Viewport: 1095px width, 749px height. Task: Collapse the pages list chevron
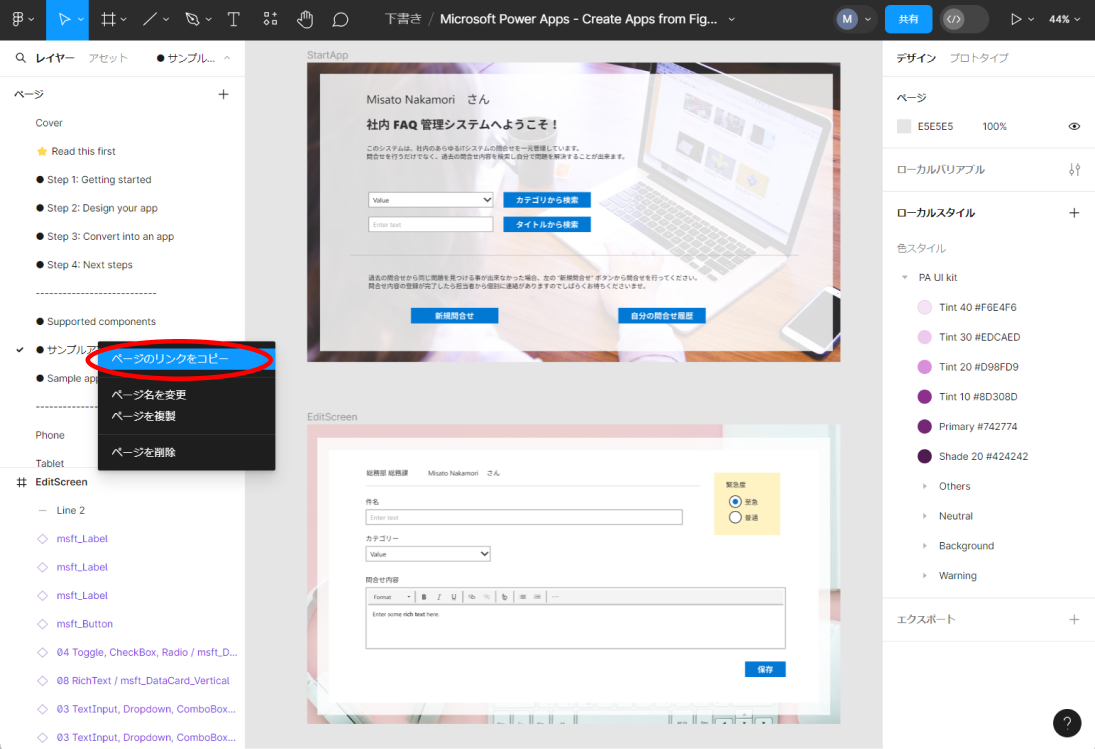click(x=227, y=58)
